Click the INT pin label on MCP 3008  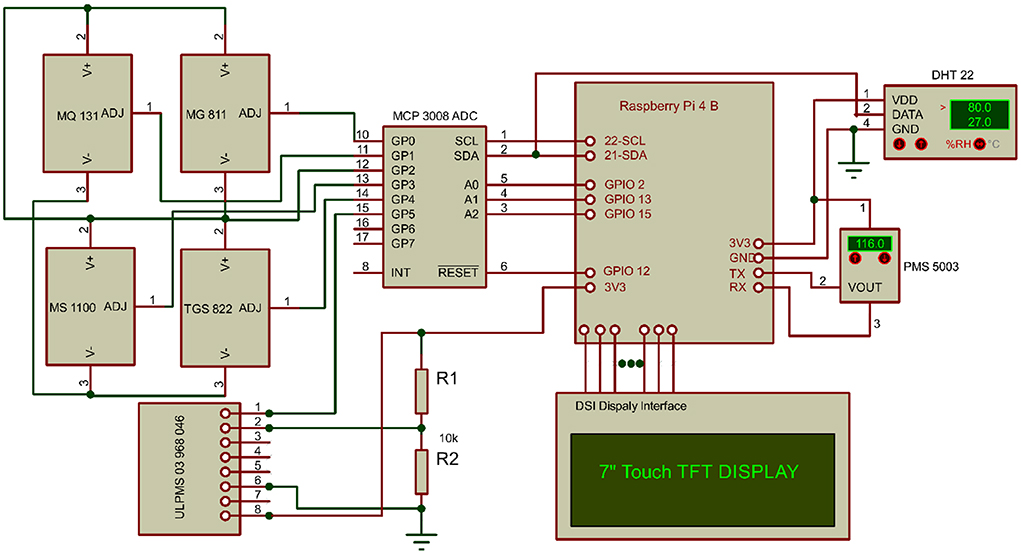[x=400, y=273]
